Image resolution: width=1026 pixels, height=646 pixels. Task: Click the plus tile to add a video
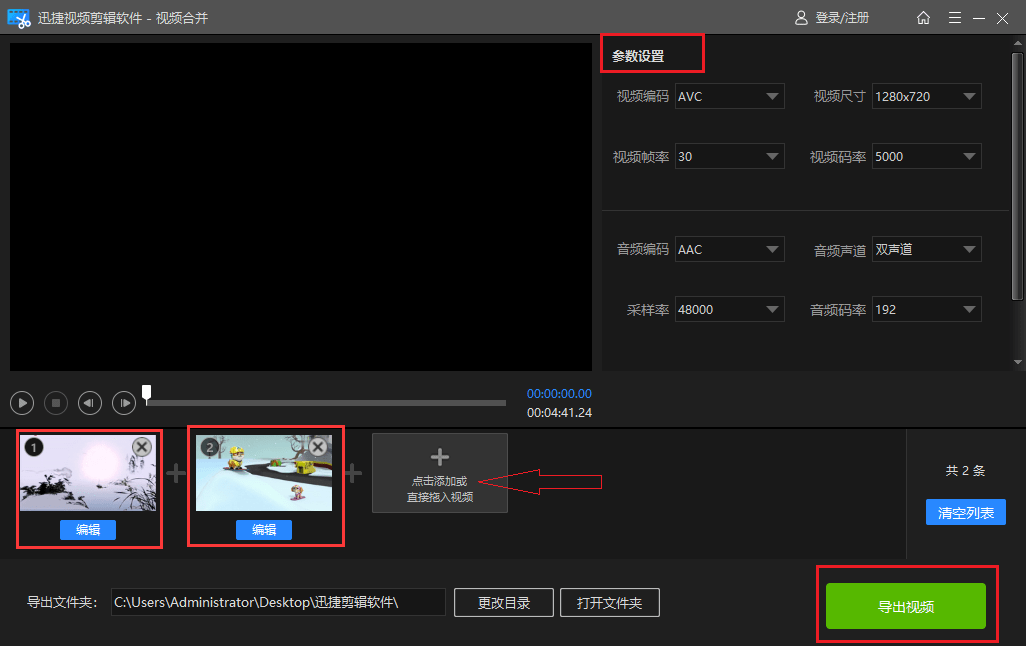point(440,473)
